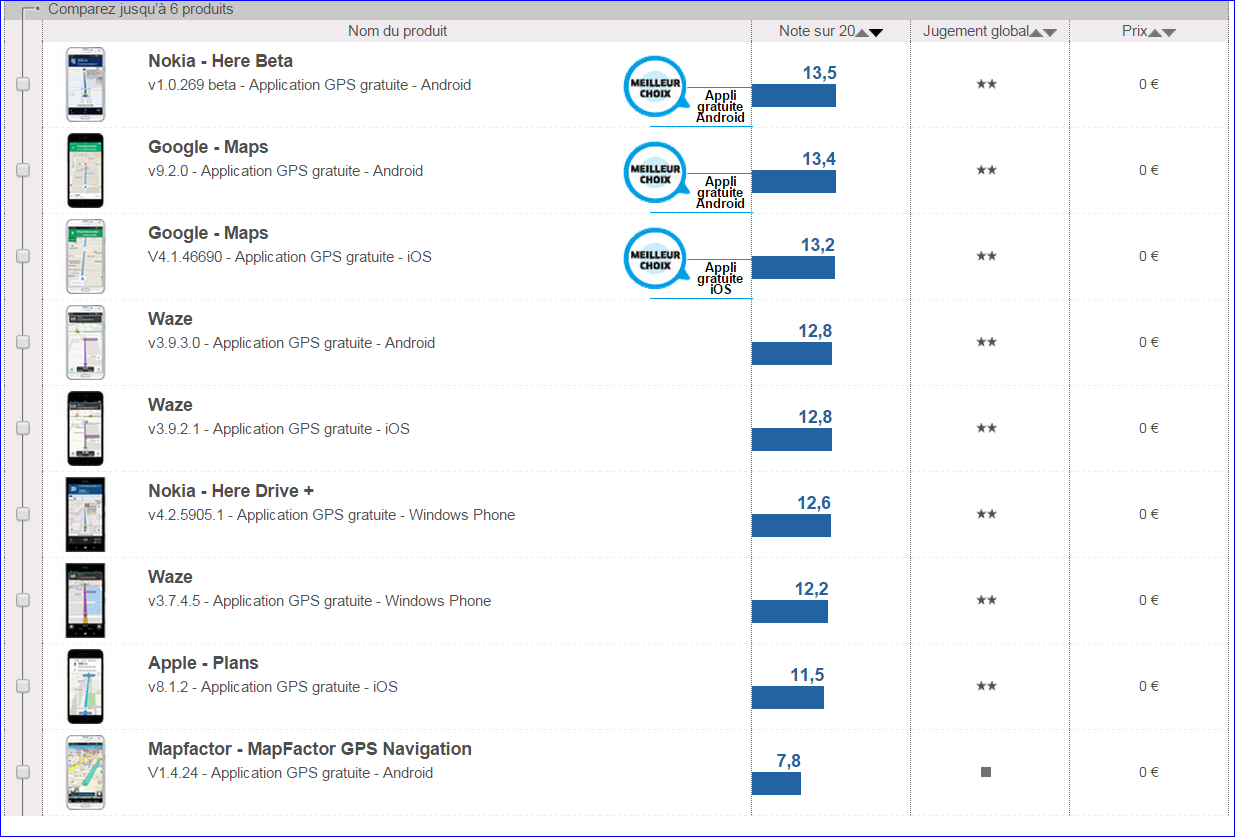Sort Note sur 20 with the ascending arrow
The height and width of the screenshot is (837, 1235).
862,33
